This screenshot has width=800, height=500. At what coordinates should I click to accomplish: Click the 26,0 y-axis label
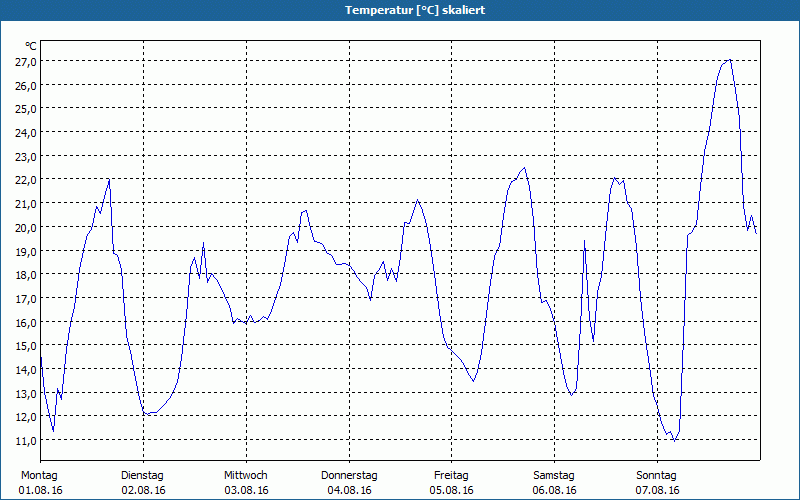click(26, 86)
